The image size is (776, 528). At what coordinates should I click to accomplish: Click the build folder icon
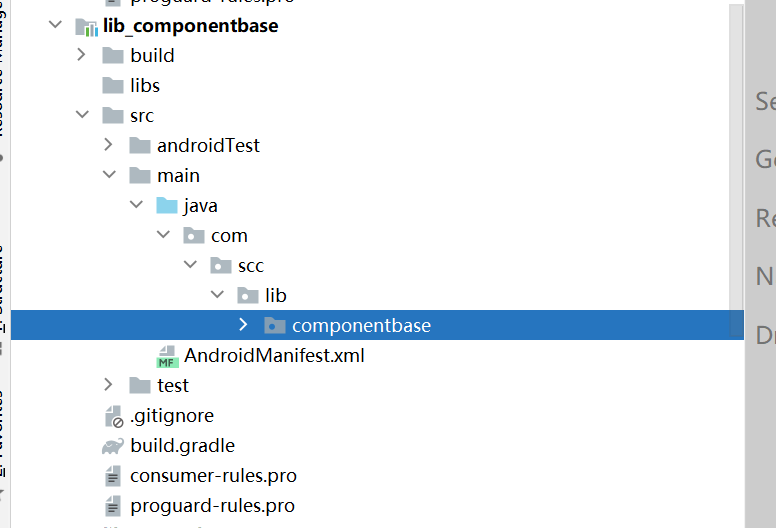click(x=113, y=56)
